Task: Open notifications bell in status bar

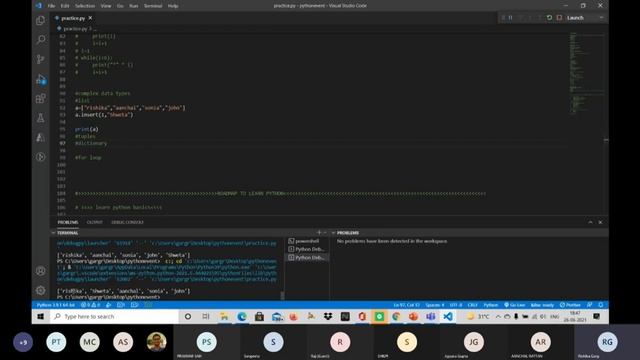Action: pos(601,305)
